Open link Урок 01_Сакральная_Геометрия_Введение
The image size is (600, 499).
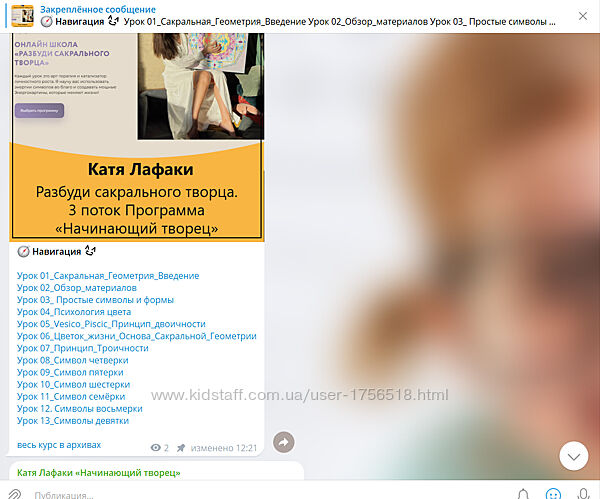pos(108,276)
